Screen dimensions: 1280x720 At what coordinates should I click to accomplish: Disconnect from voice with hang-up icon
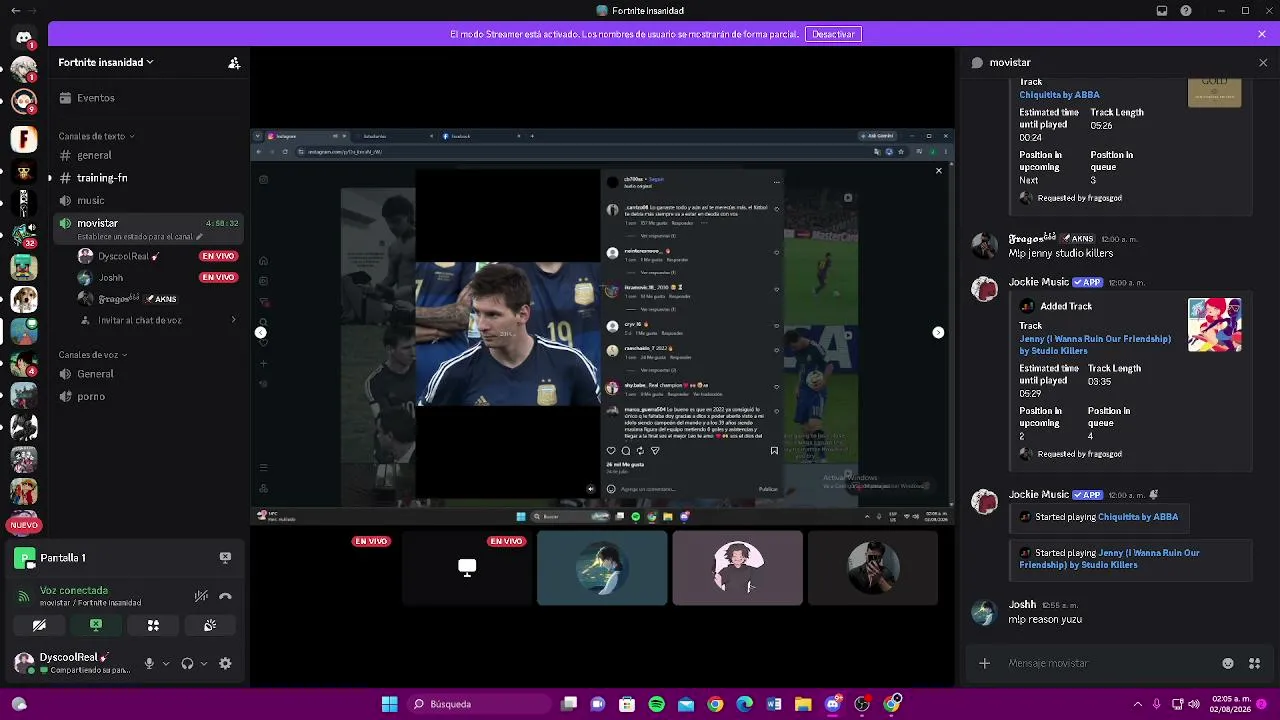[226, 596]
